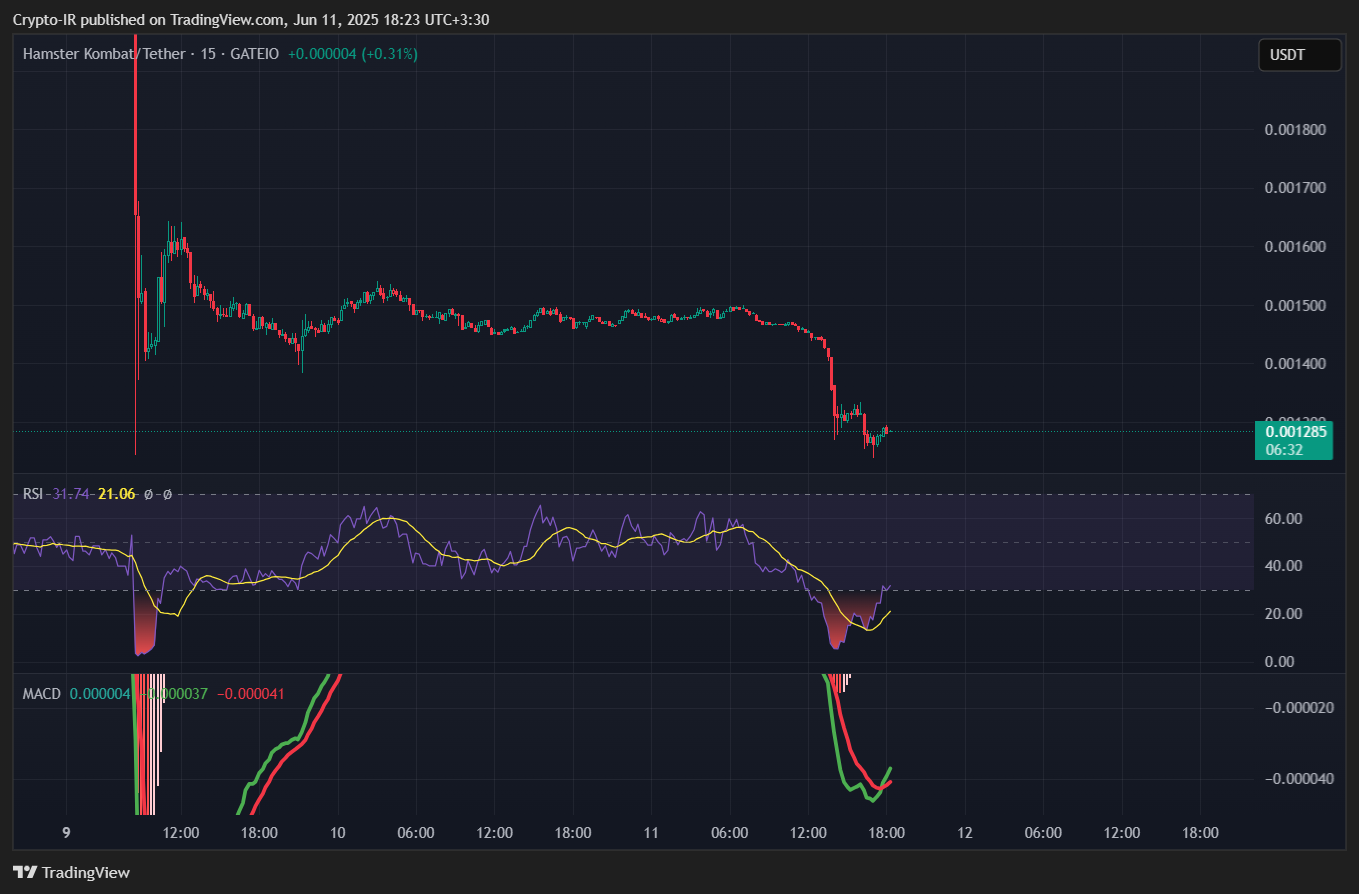1359x894 pixels.
Task: Click the RSI 0.00 axis label
Action: (1280, 662)
